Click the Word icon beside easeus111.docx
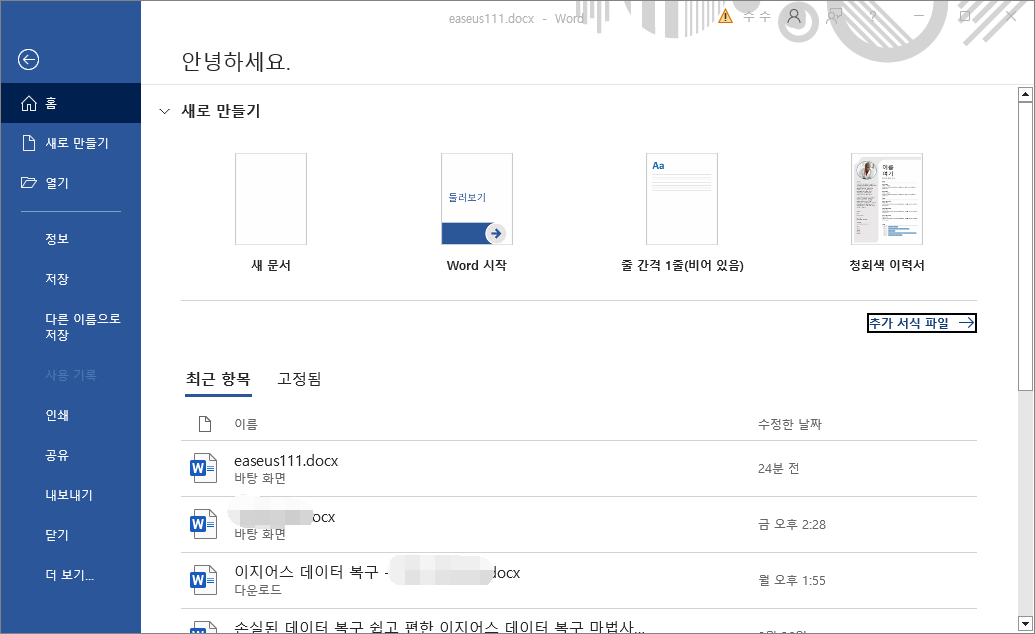Viewport: 1035px width, 634px height. pyautogui.click(x=203, y=467)
